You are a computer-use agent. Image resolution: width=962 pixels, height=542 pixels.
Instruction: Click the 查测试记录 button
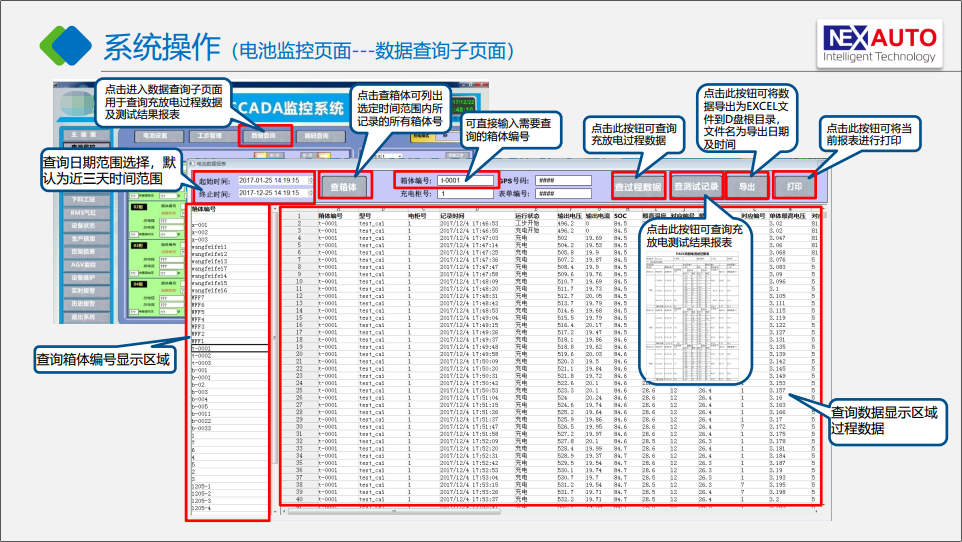point(696,186)
